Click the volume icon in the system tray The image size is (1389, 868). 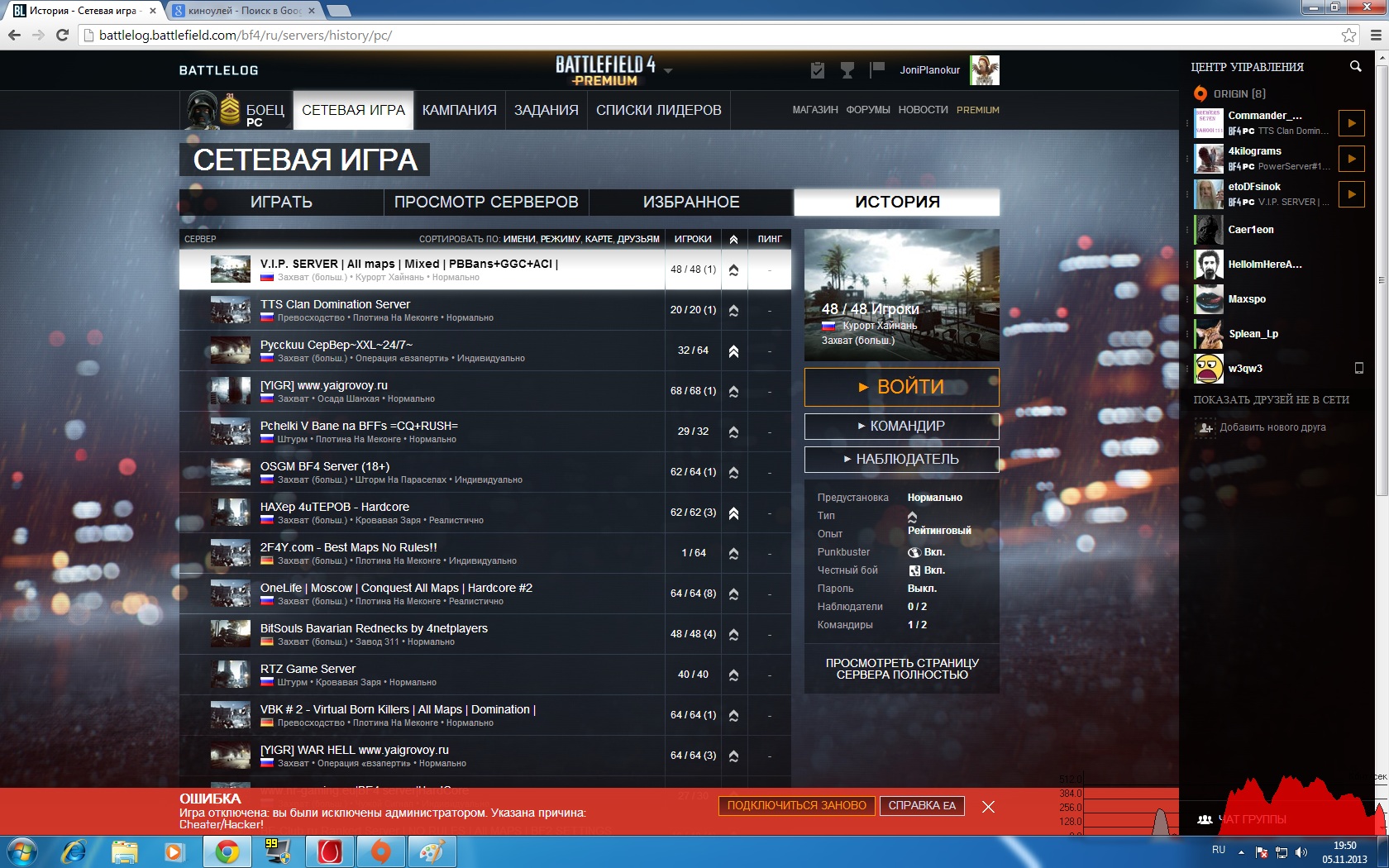click(x=1301, y=851)
